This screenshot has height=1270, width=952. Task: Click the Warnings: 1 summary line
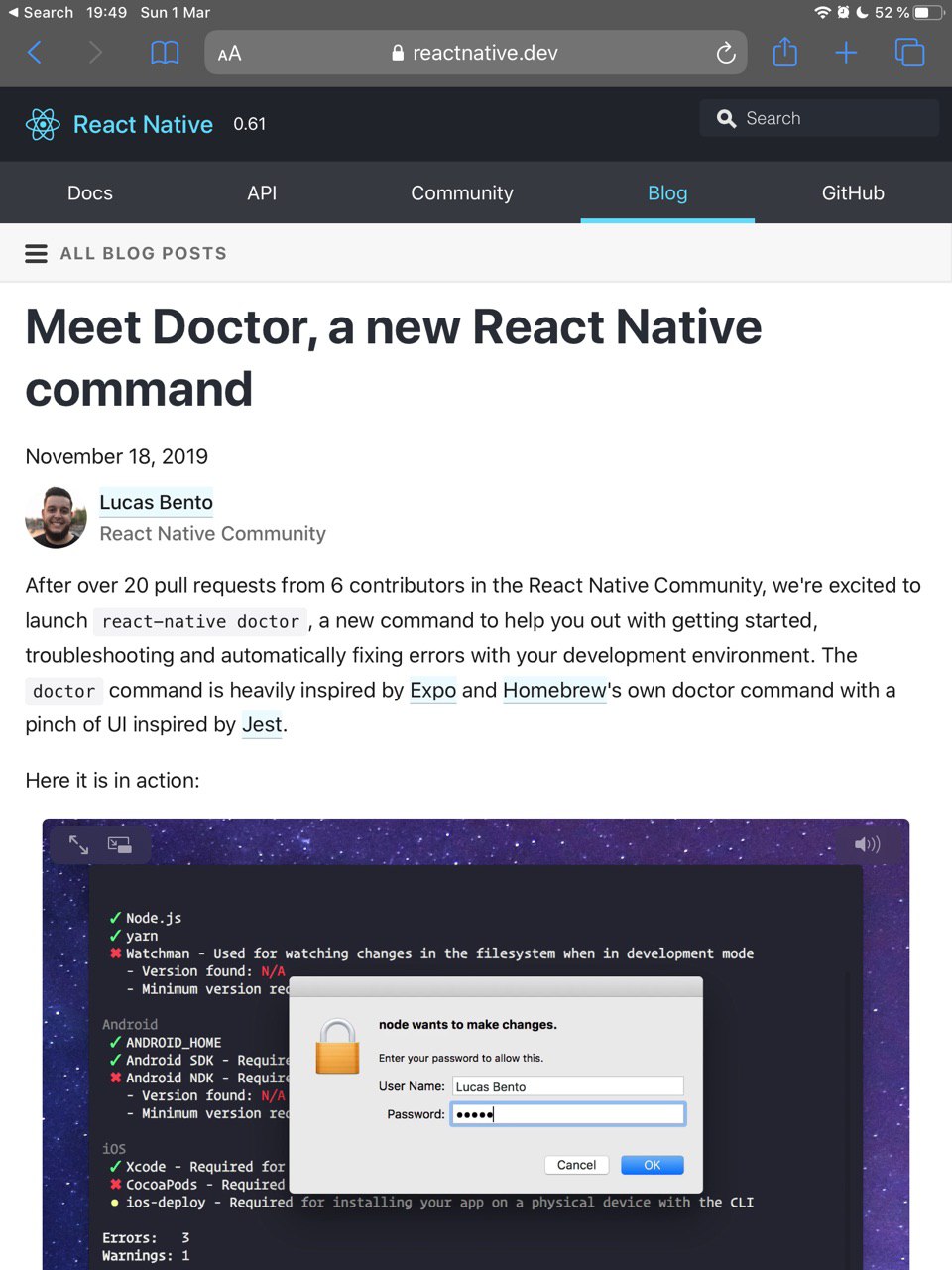pos(146,1256)
